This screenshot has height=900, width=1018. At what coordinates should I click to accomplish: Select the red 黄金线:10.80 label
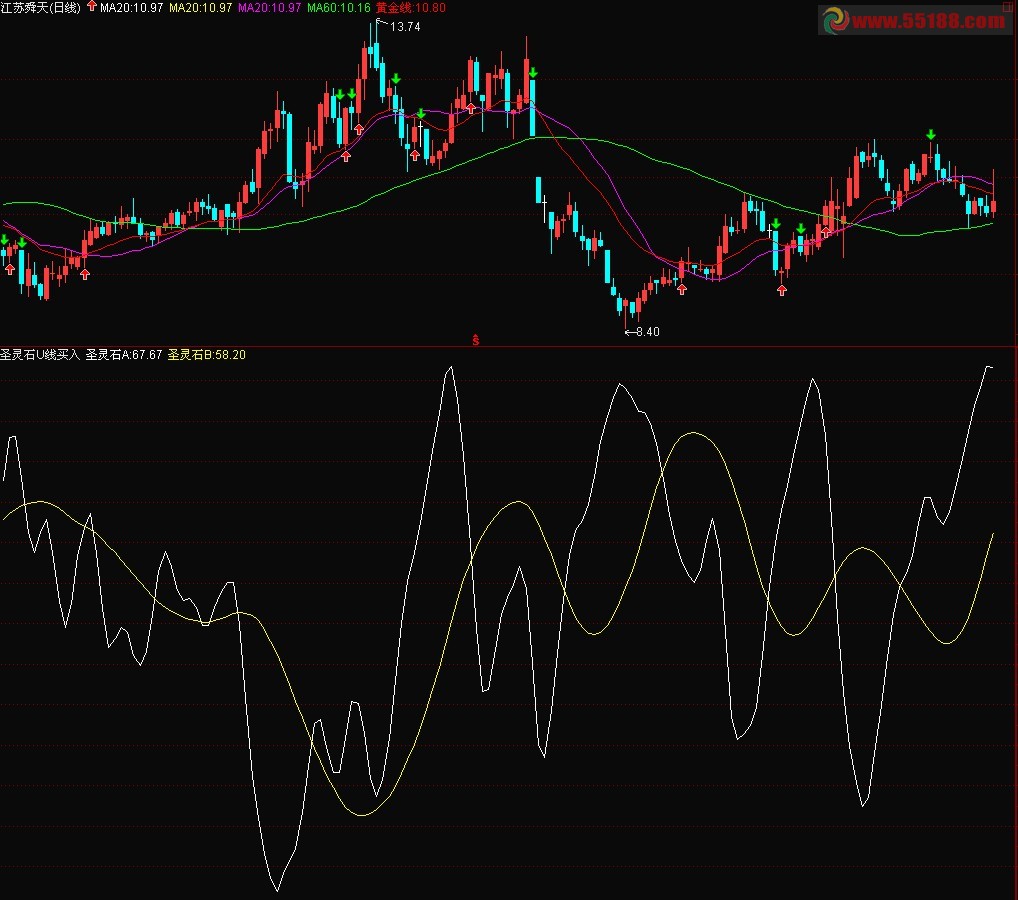[x=411, y=8]
